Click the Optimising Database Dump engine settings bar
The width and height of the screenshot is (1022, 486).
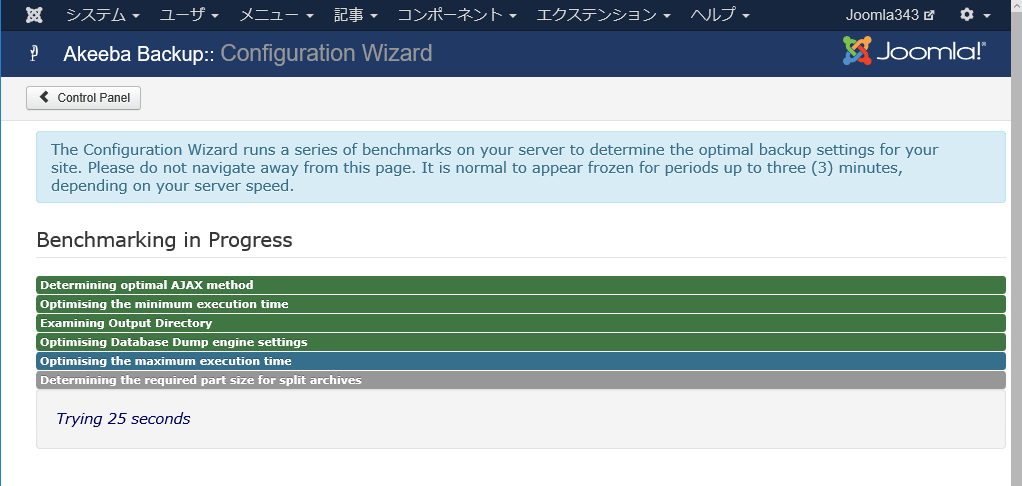tap(521, 342)
